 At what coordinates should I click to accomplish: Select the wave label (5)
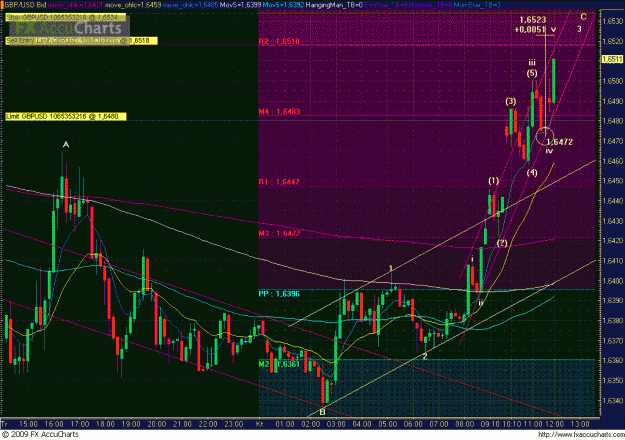coord(532,73)
